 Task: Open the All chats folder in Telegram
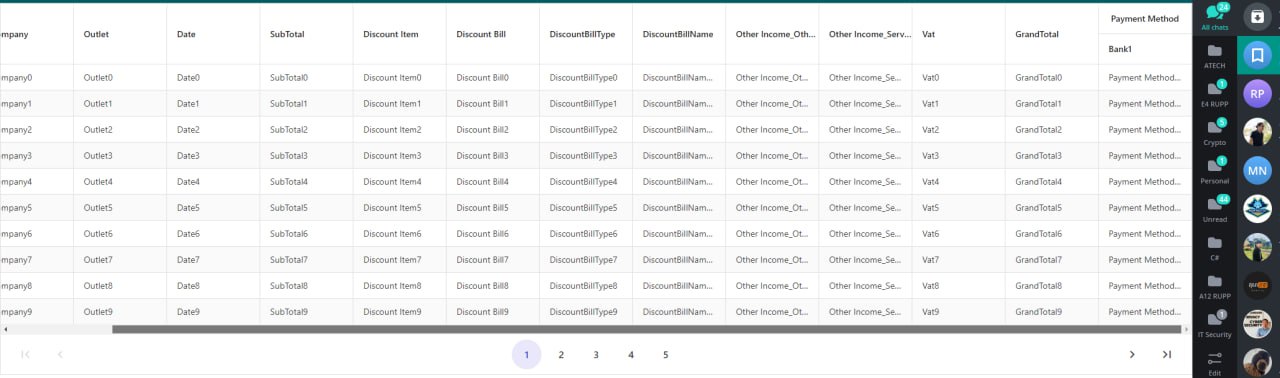tap(1214, 18)
